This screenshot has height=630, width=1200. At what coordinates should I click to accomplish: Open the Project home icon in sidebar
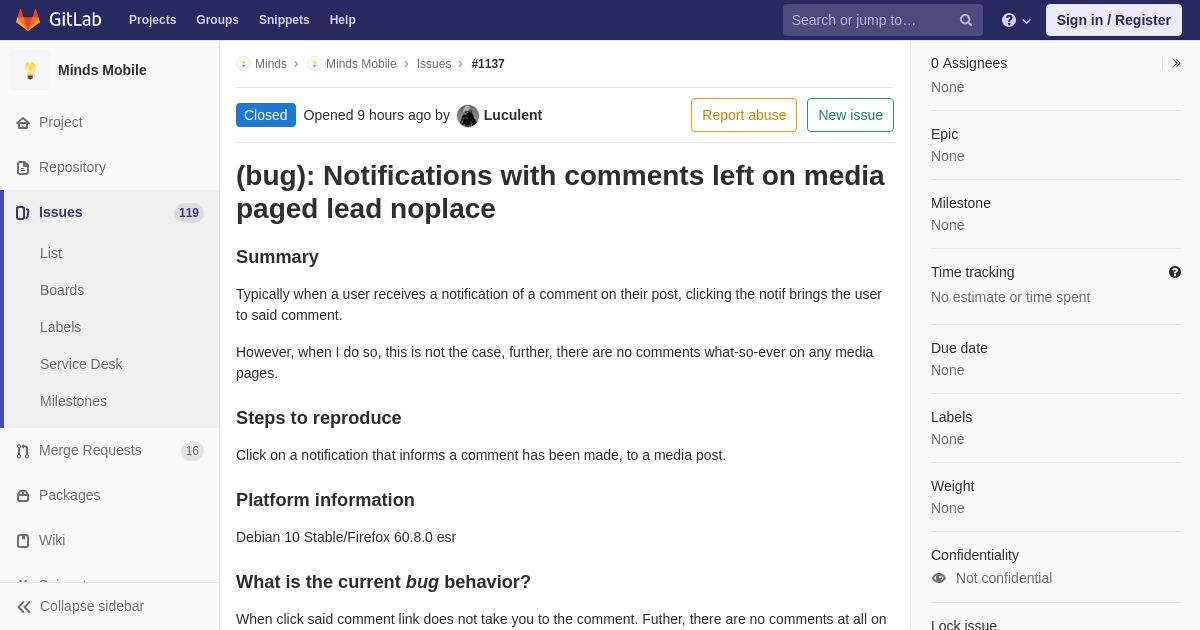(23, 123)
